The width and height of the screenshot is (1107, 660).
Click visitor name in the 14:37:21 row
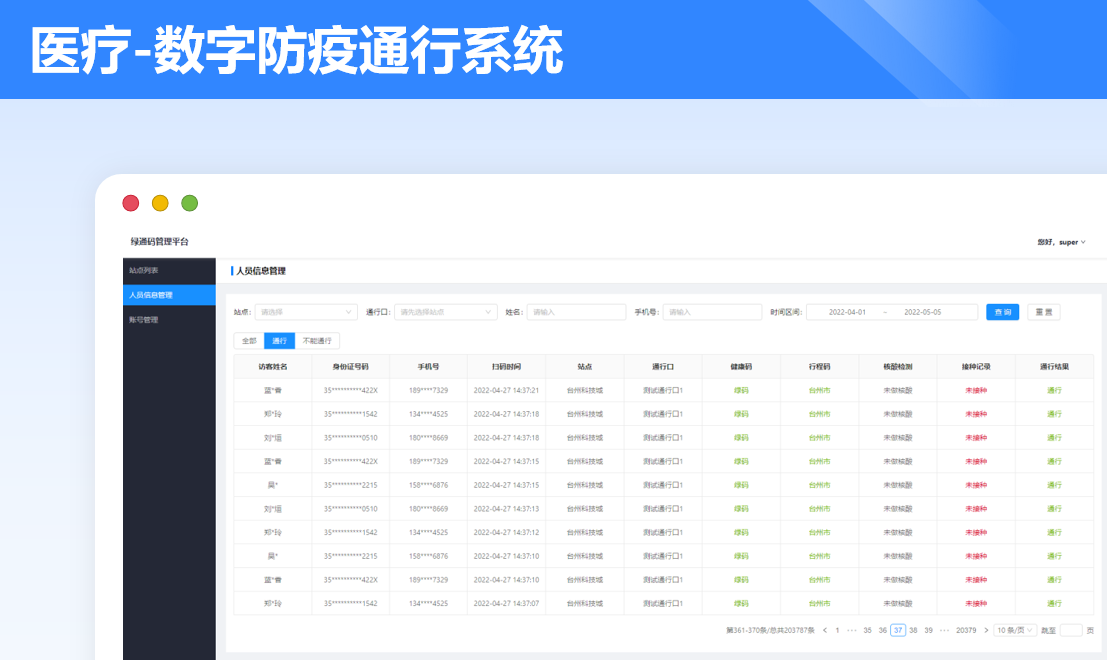[273, 390]
